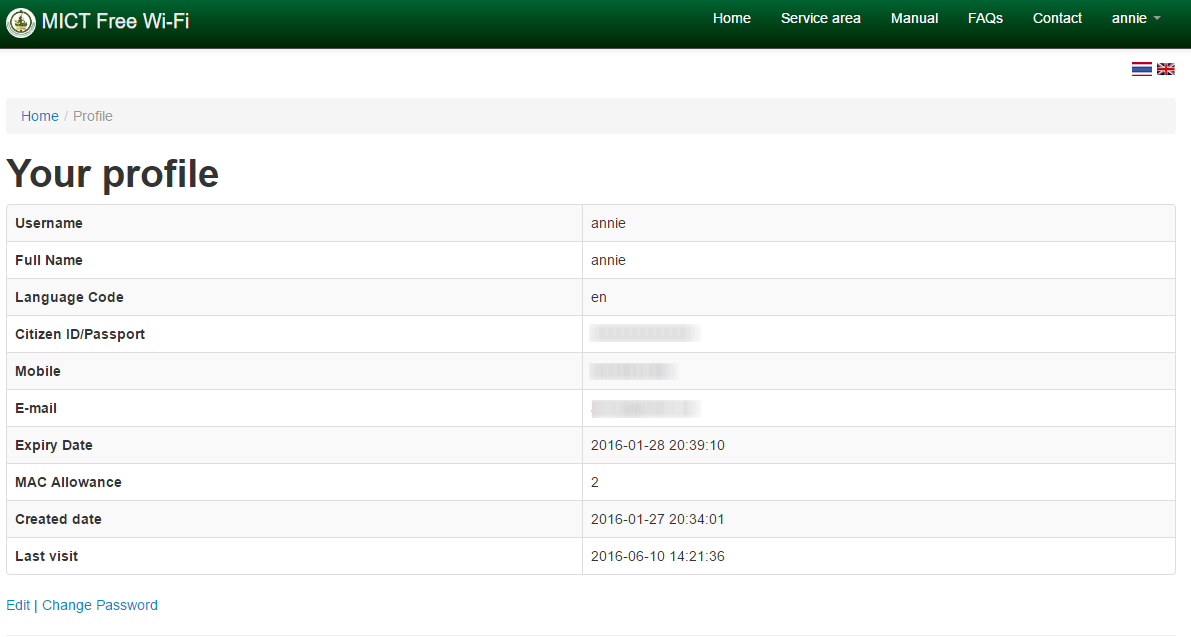Screen dimensions: 1191x637
Task: Go to Home in the navbar
Action: pyautogui.click(x=731, y=18)
